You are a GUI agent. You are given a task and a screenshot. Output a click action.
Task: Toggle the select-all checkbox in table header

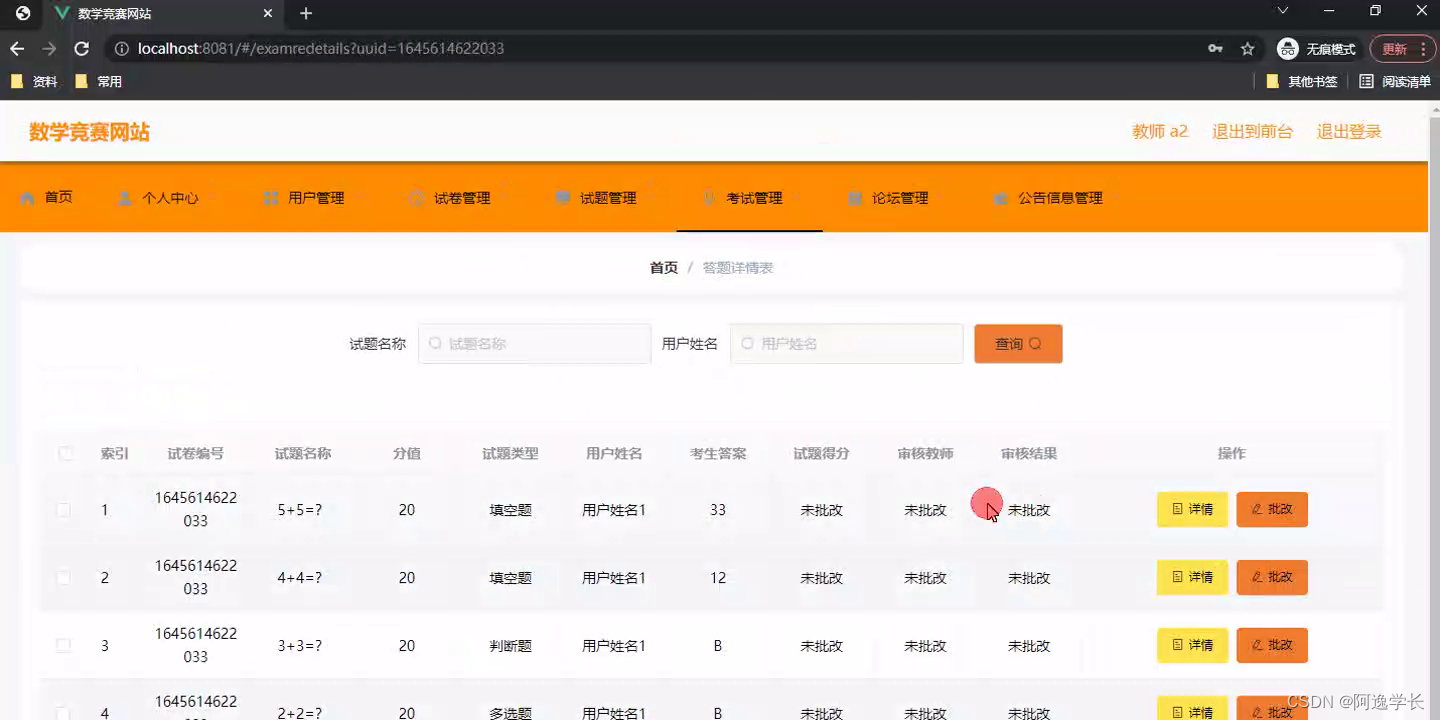(65, 453)
